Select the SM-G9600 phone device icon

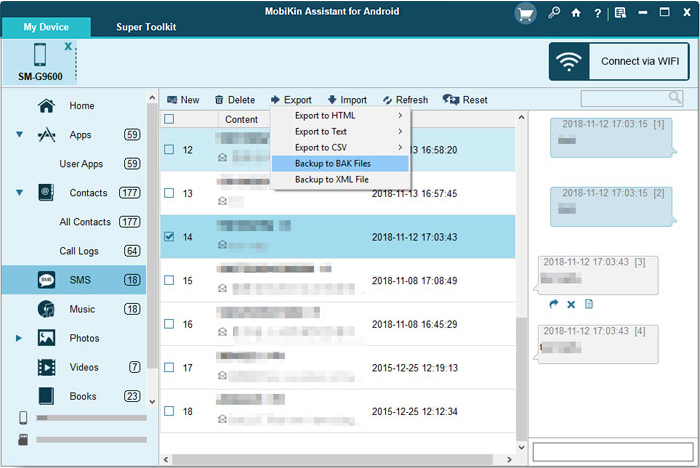[x=40, y=55]
